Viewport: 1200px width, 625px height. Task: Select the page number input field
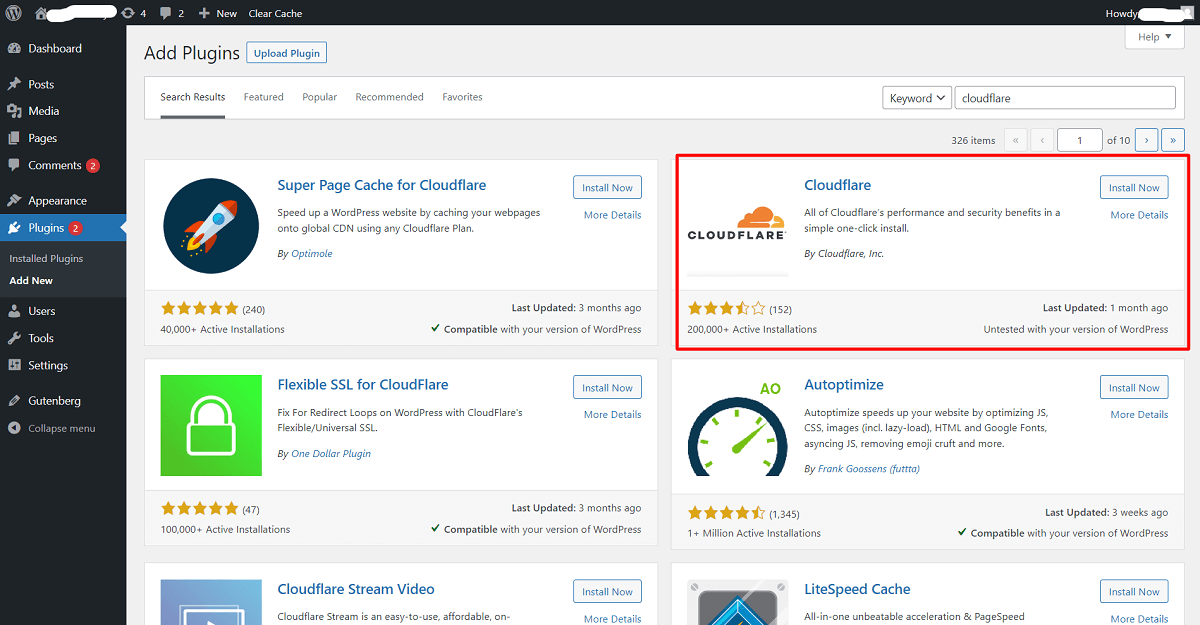1079,140
